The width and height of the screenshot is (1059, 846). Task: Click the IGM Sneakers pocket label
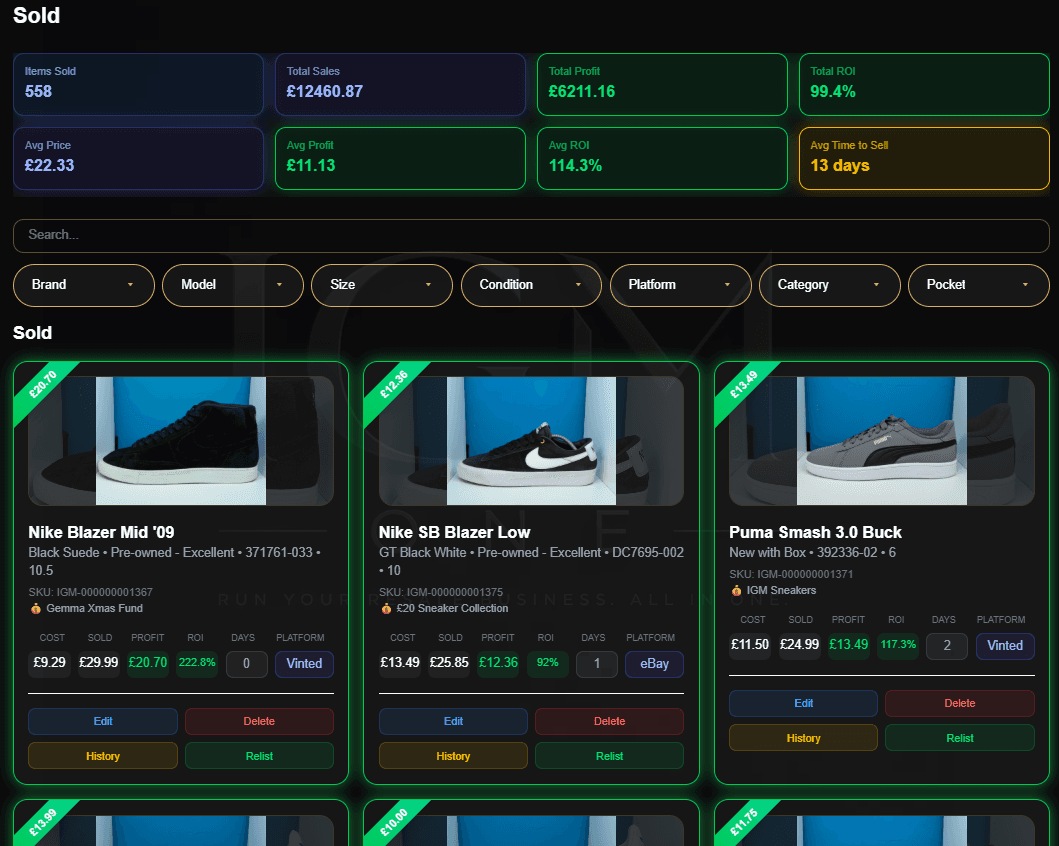pyautogui.click(x=781, y=590)
